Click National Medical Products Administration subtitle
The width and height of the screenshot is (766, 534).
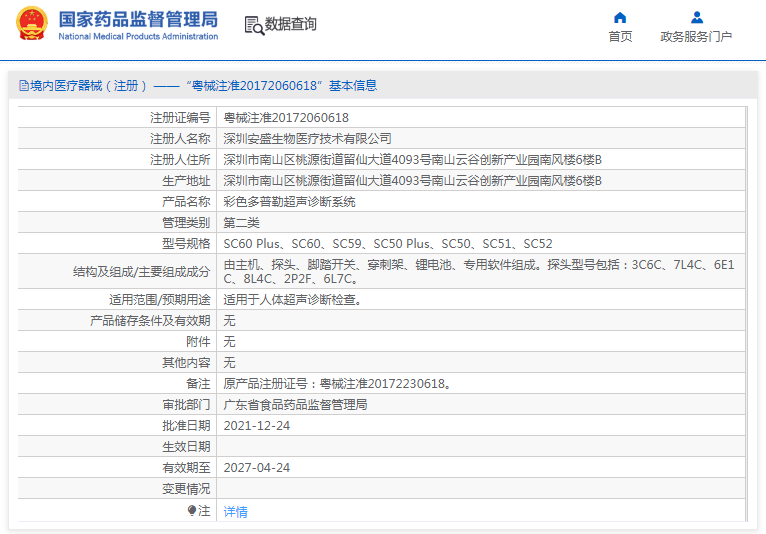pos(138,37)
